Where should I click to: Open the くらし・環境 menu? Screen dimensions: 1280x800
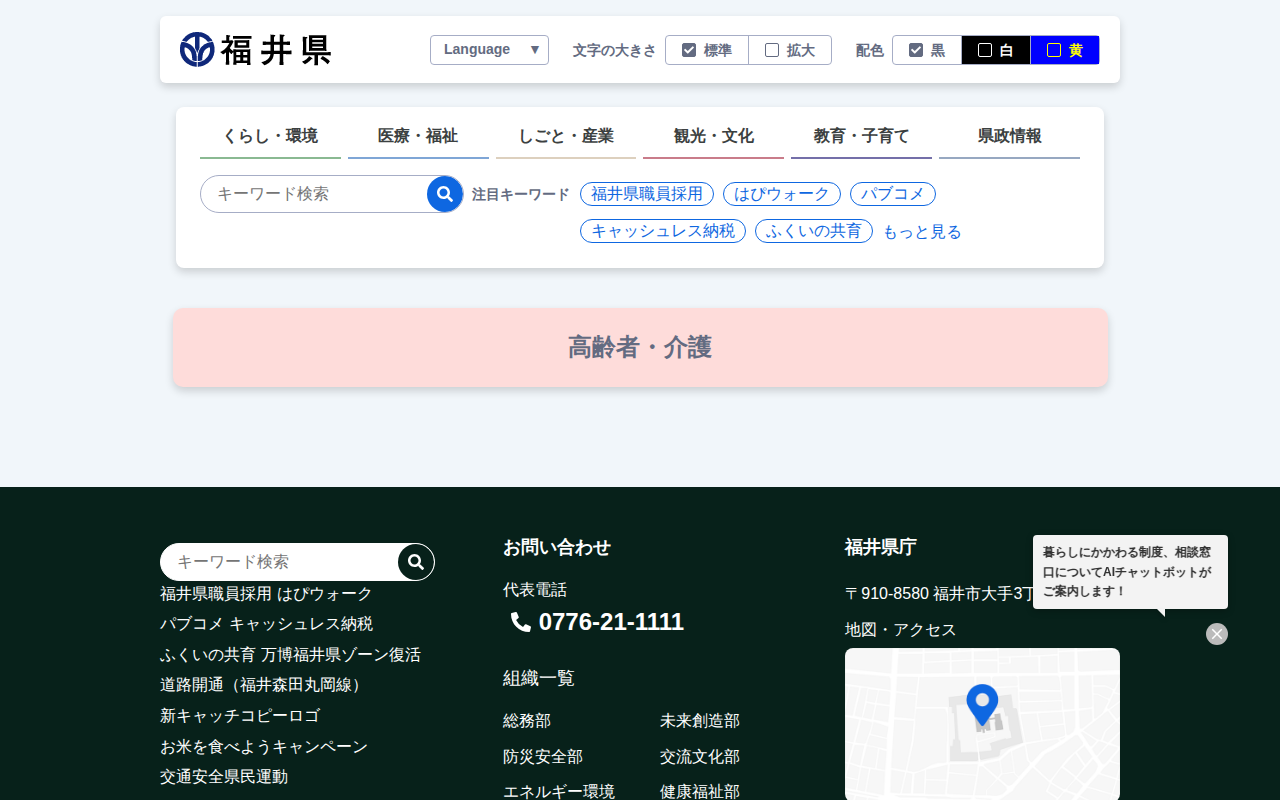[270, 136]
